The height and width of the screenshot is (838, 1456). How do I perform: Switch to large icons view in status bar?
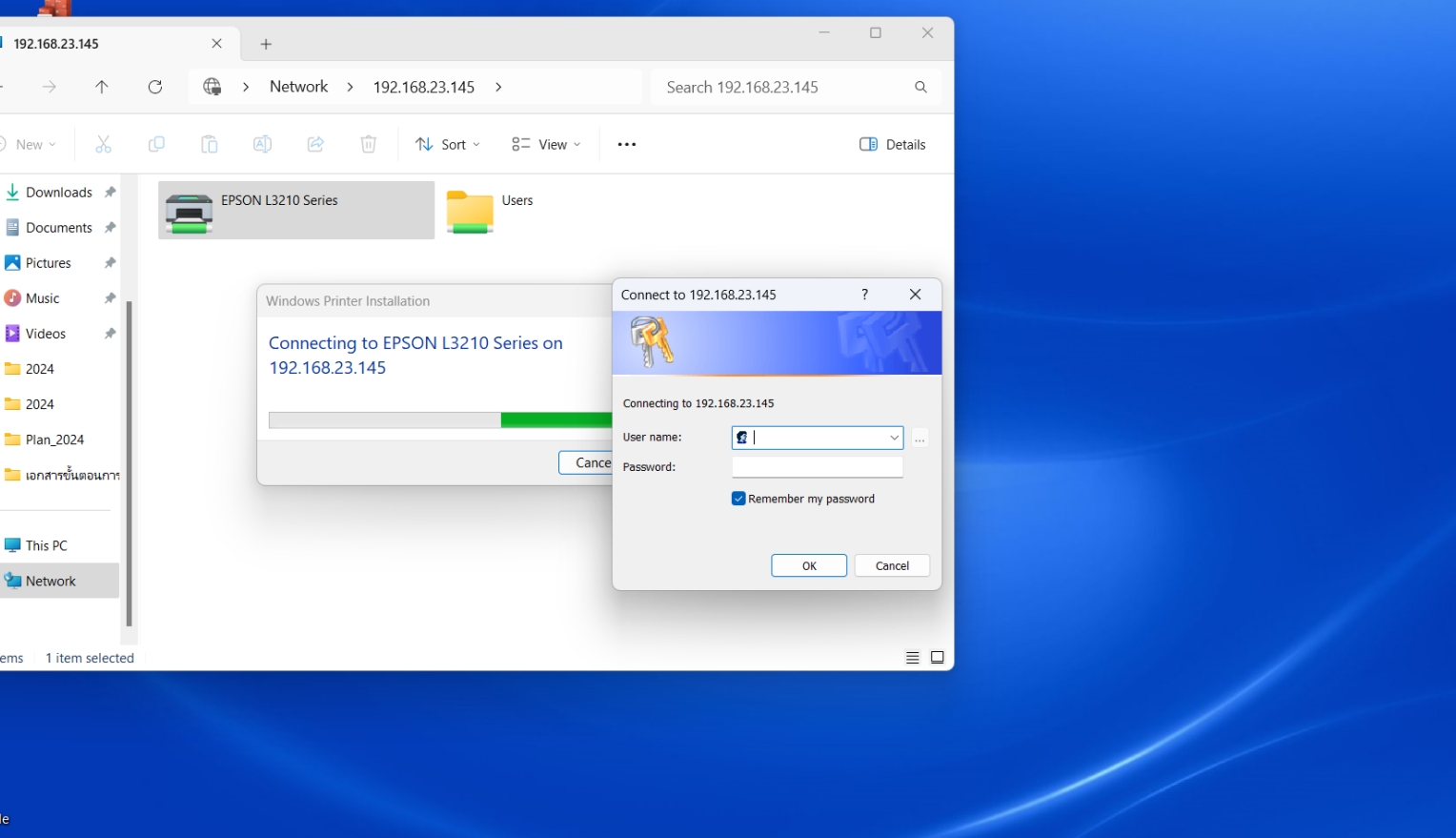pyautogui.click(x=938, y=658)
